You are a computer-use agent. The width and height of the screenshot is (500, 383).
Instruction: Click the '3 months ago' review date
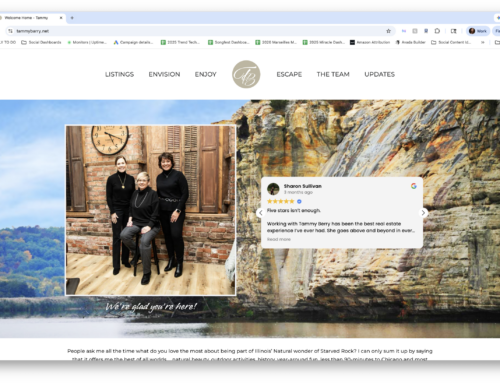click(298, 192)
